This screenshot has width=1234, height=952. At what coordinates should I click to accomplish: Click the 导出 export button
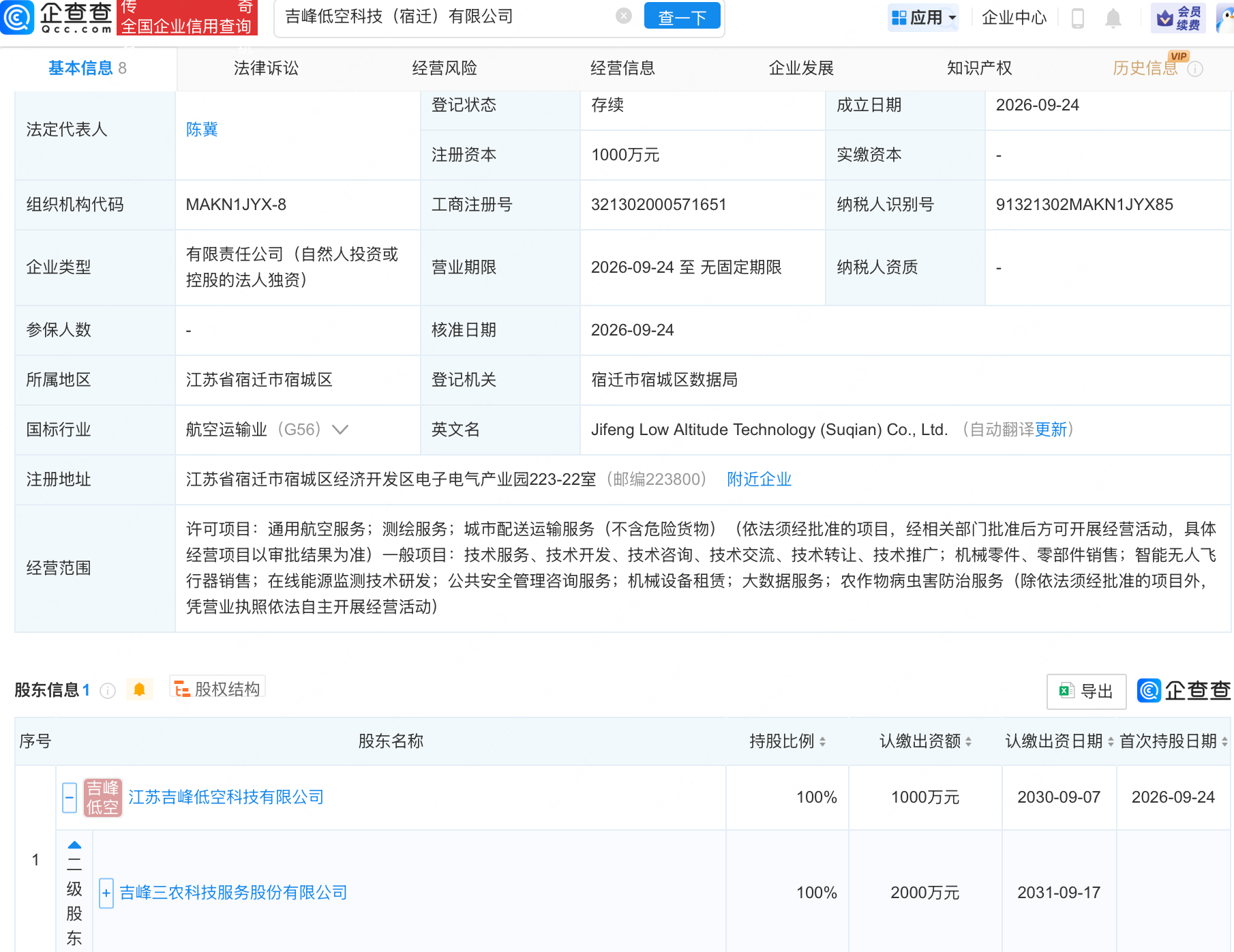pos(1086,691)
